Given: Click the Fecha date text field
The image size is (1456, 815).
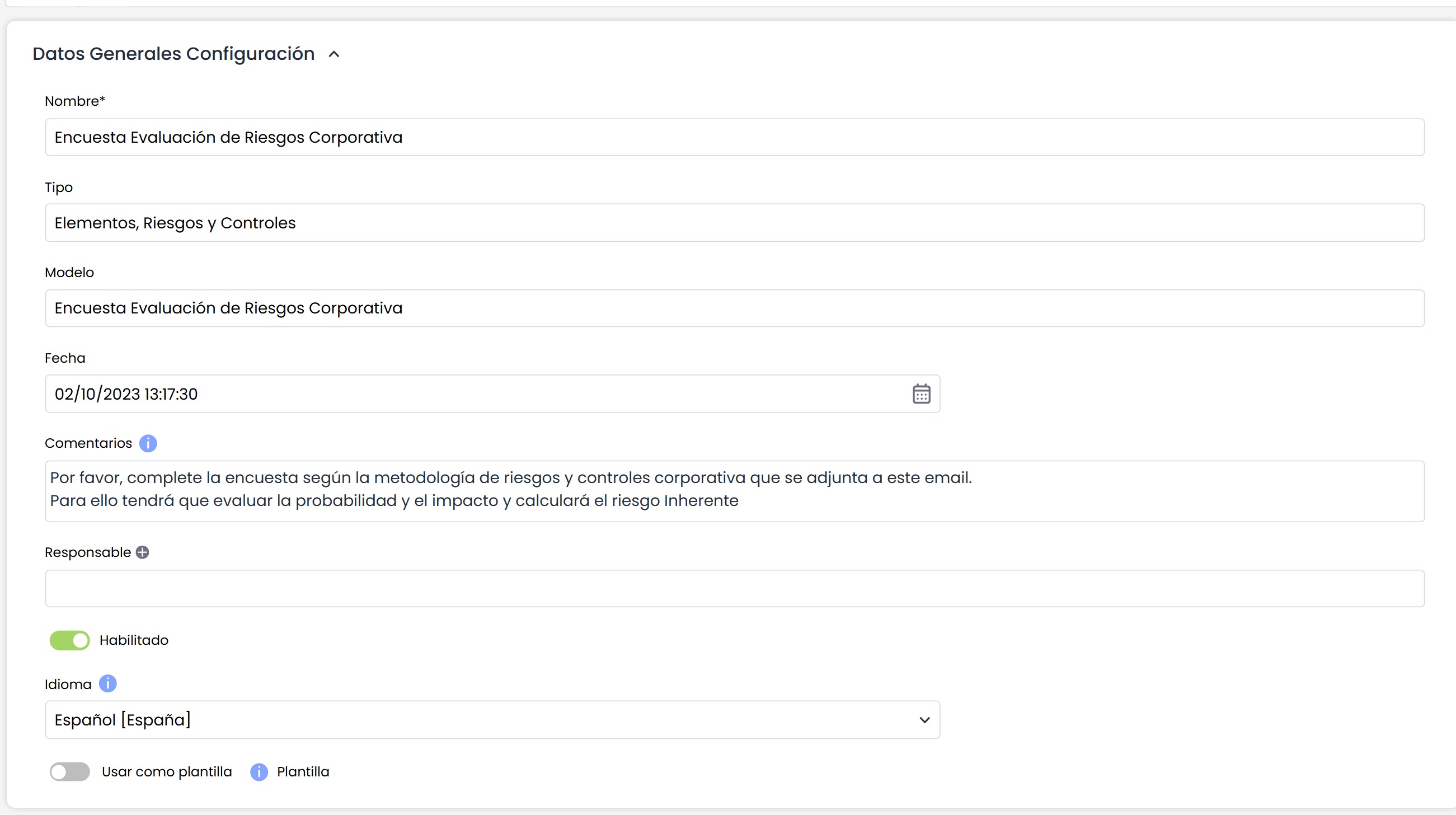Looking at the screenshot, I should 475,394.
